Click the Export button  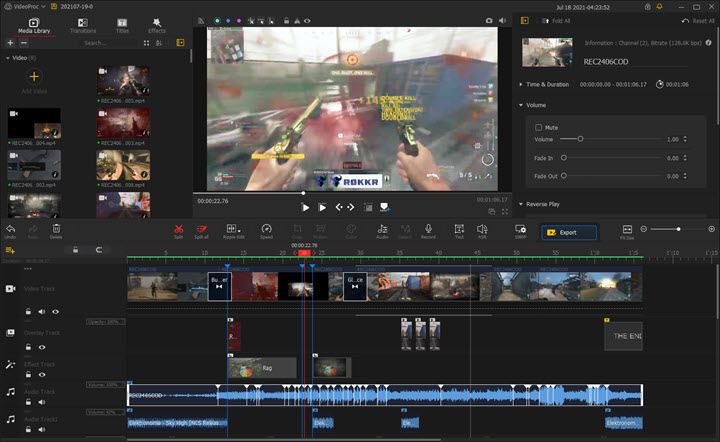[x=569, y=233]
